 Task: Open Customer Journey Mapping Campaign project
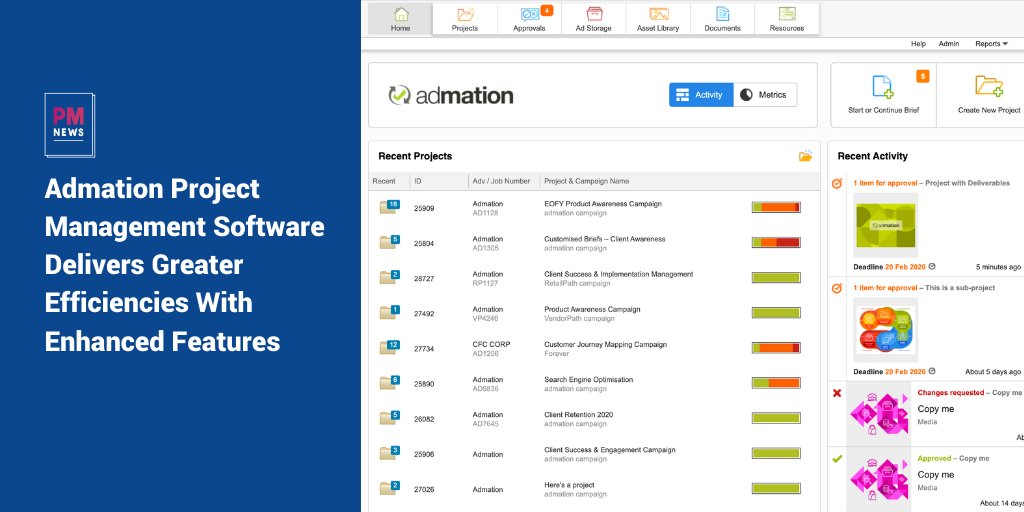click(x=605, y=345)
